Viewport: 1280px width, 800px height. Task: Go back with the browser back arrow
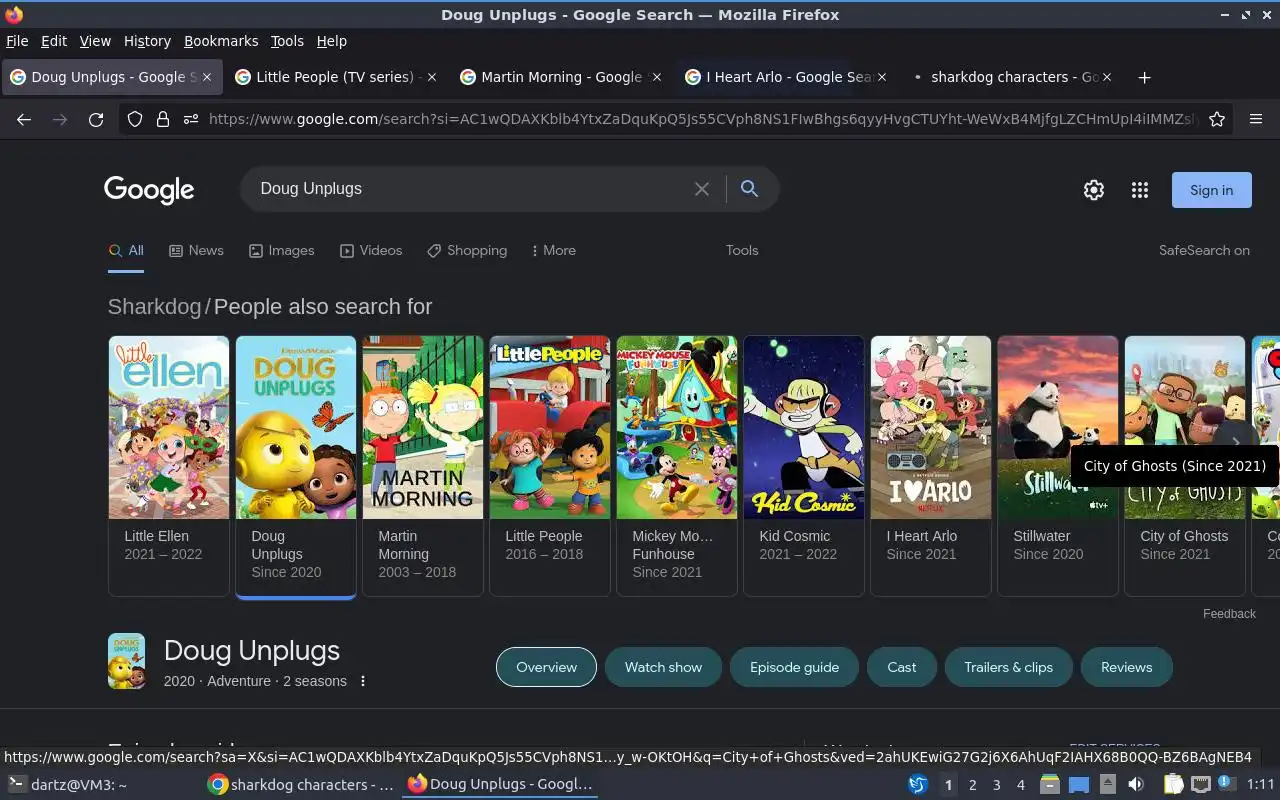24,119
